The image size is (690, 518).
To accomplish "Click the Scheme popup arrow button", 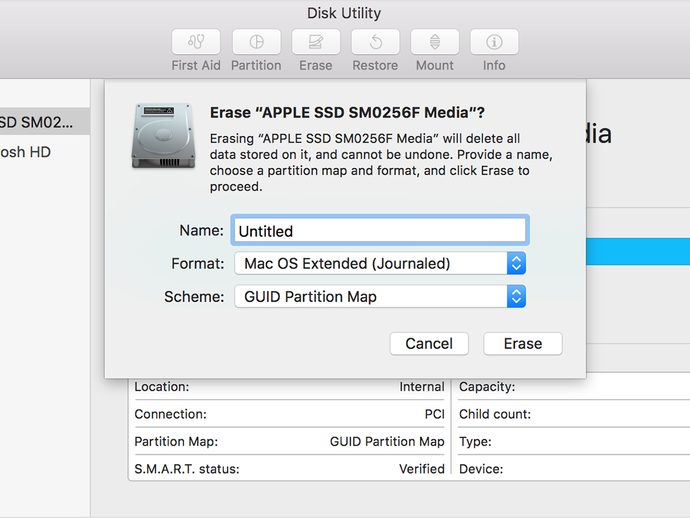I will [516, 297].
